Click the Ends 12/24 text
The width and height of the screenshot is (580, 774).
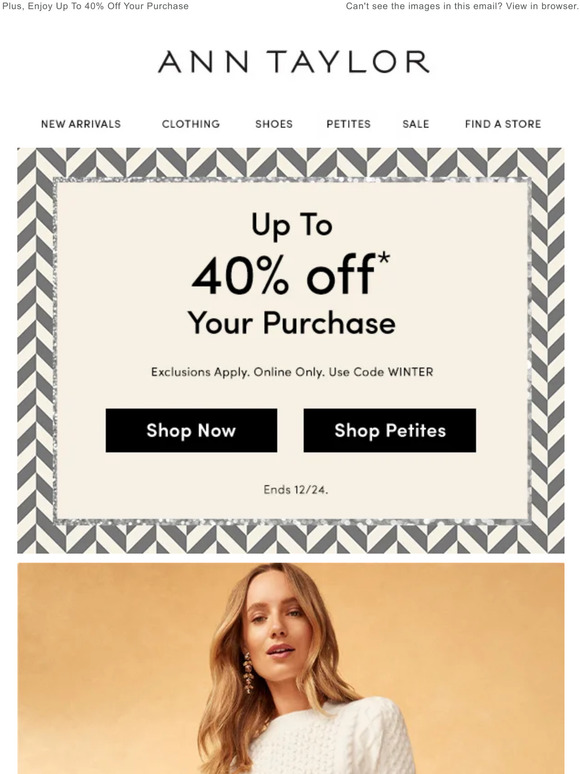click(x=296, y=490)
